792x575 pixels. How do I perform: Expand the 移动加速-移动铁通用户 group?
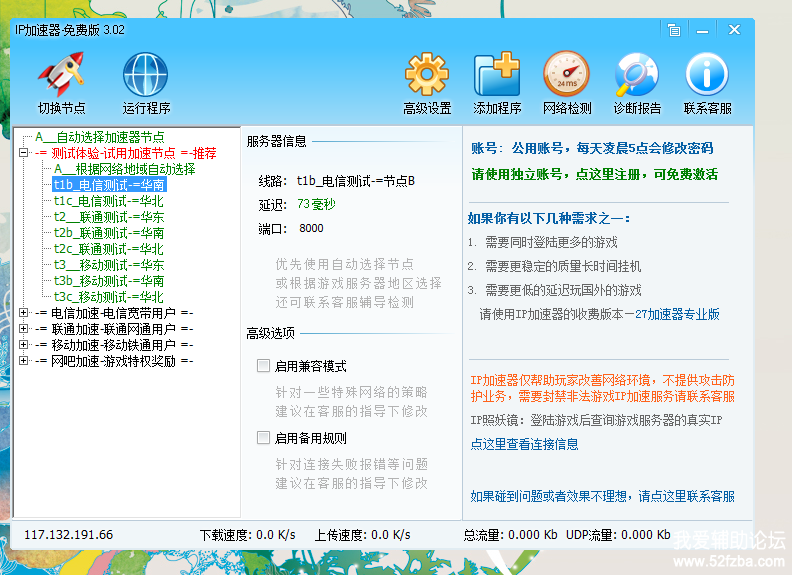pyautogui.click(x=23, y=345)
